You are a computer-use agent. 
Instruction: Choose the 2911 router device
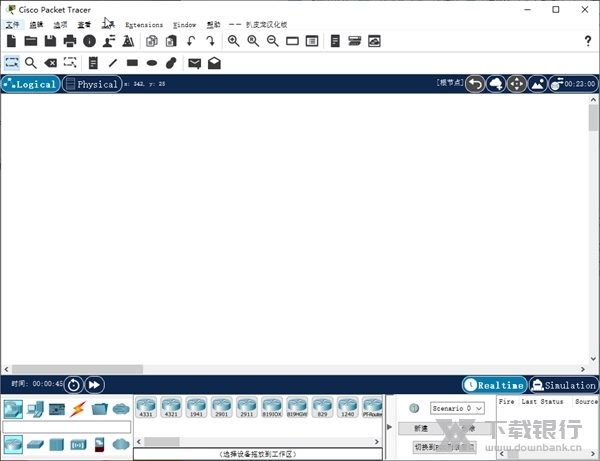coord(246,407)
